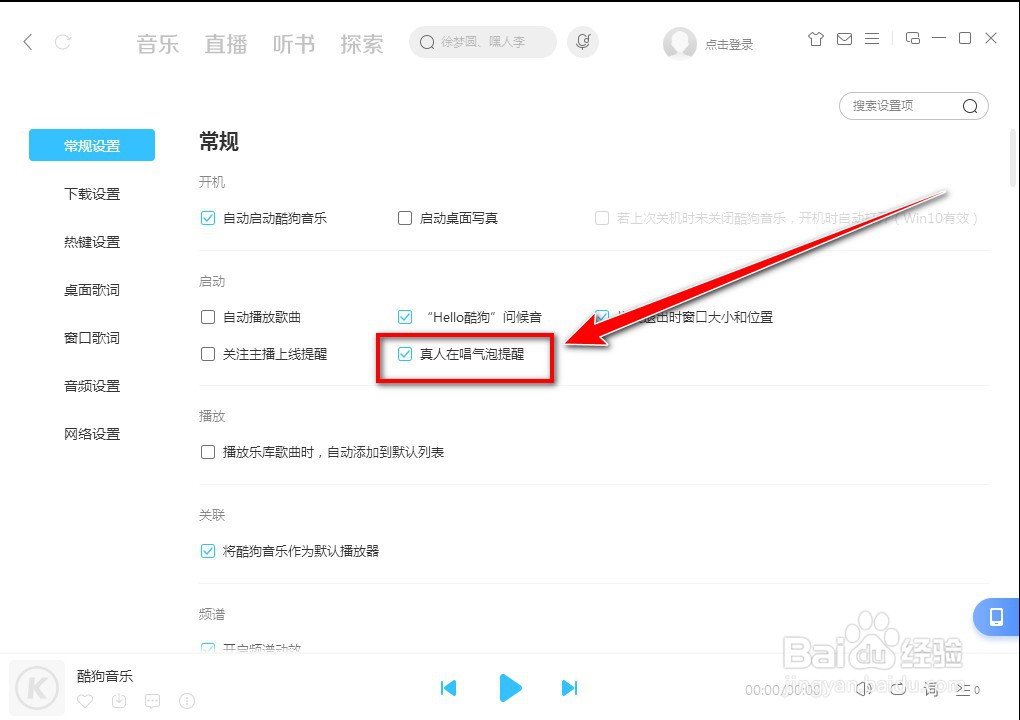Select 网络设置 in the sidebar
The width and height of the screenshot is (1020, 720).
point(92,434)
